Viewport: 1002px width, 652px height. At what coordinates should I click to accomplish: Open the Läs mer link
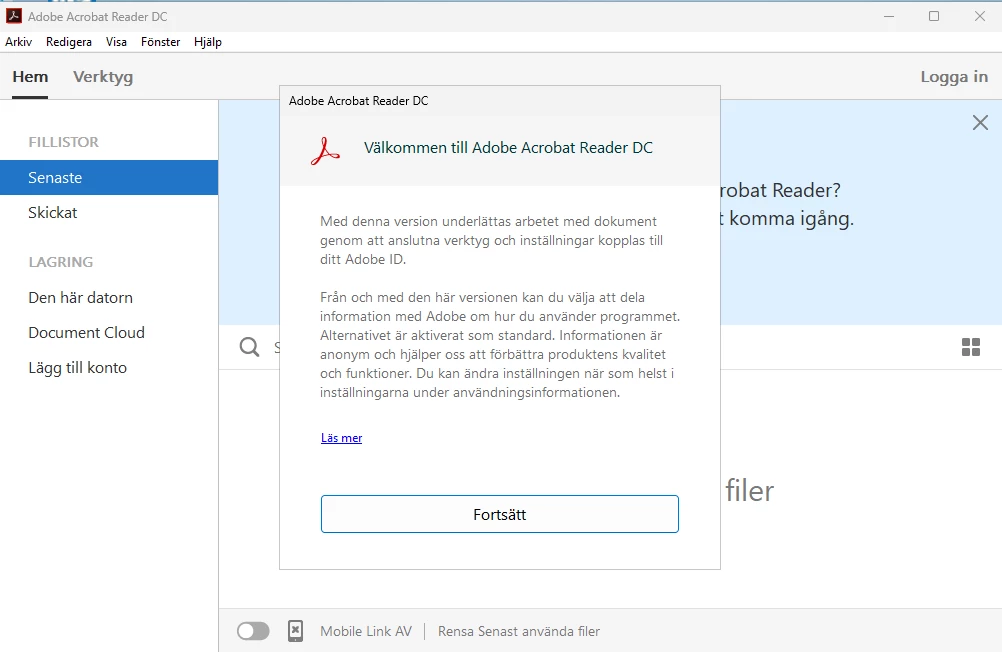coord(341,438)
